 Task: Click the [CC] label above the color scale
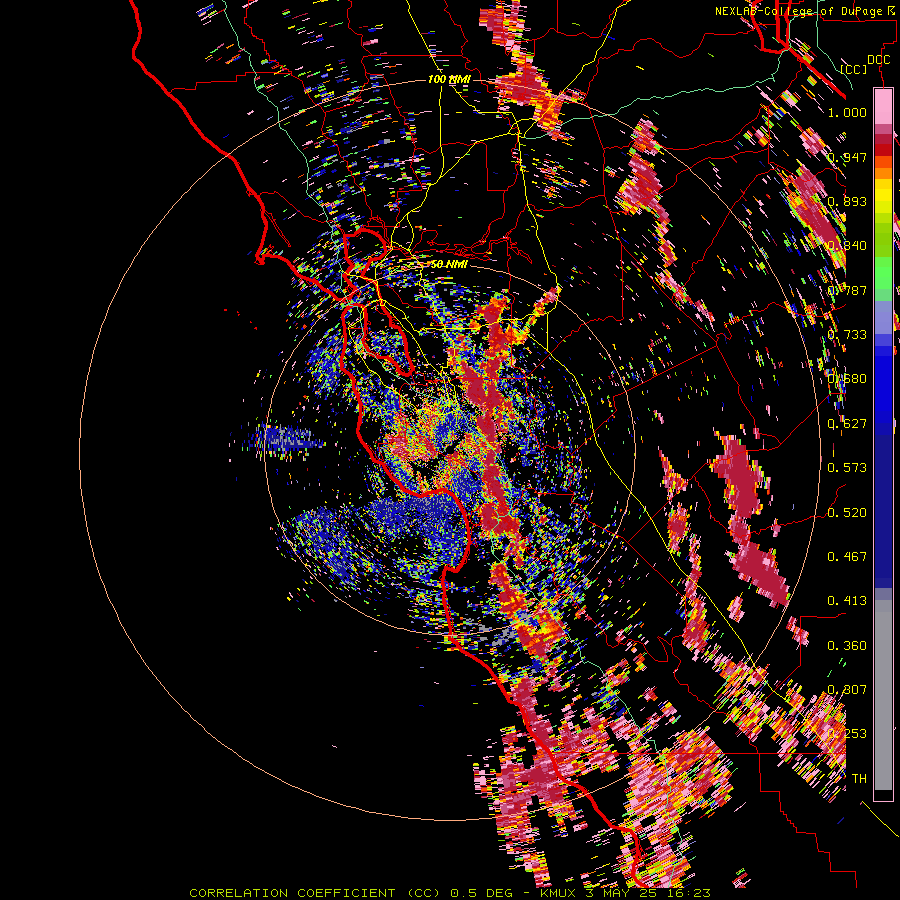click(x=854, y=69)
